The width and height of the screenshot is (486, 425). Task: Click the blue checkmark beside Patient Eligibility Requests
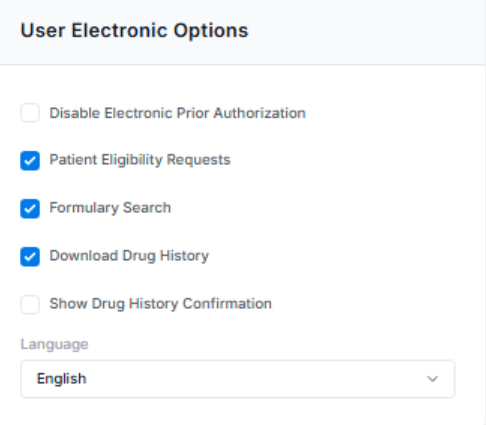30,161
